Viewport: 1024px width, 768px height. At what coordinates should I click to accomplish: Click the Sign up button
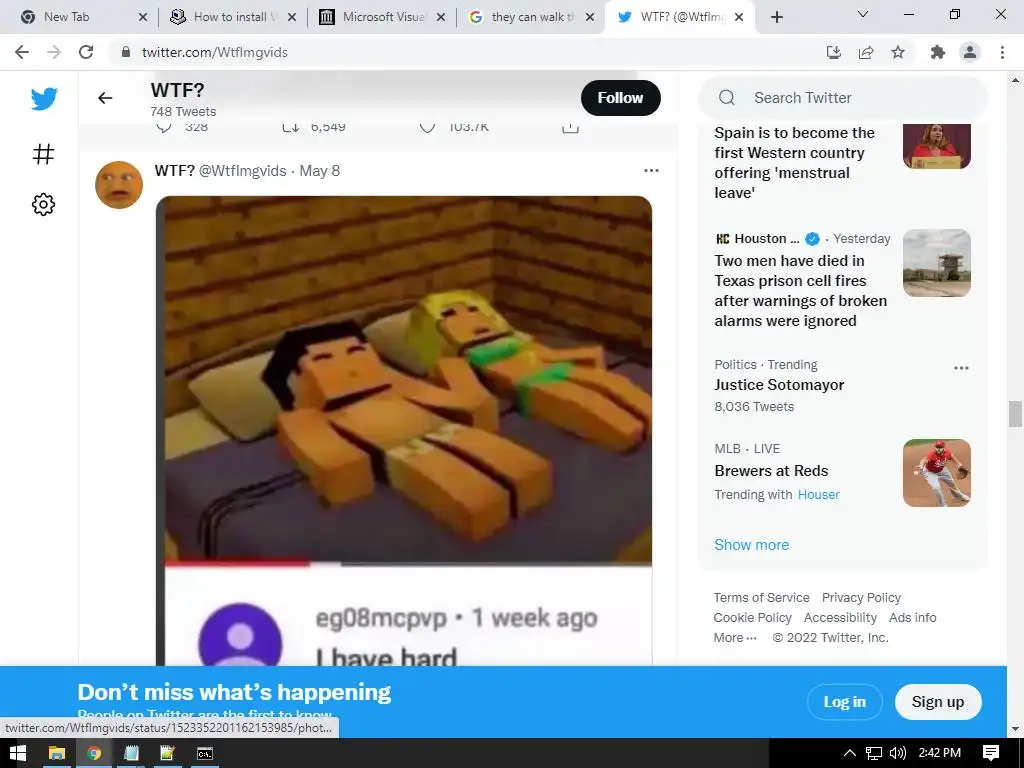click(938, 702)
